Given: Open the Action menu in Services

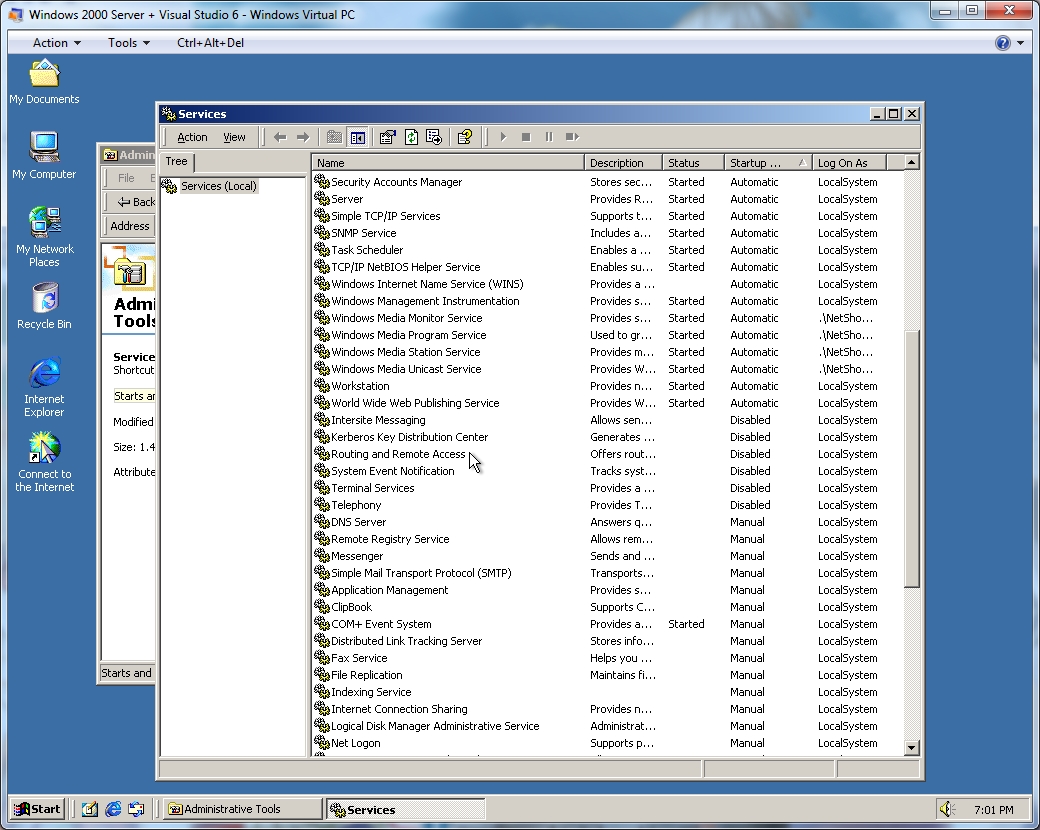Looking at the screenshot, I should [x=192, y=137].
